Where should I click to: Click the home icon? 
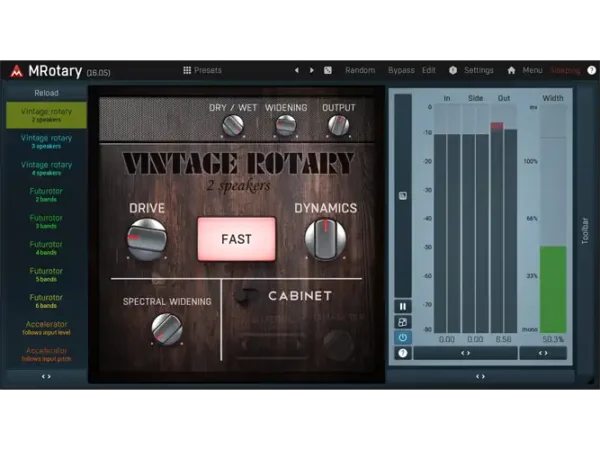pos(511,70)
